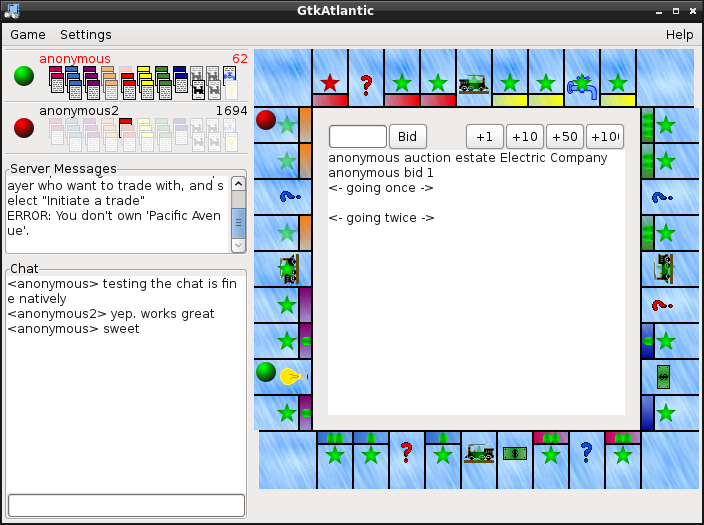This screenshot has height=525, width=704.
Task: Click the train icon on right board column
Action: [x=665, y=269]
